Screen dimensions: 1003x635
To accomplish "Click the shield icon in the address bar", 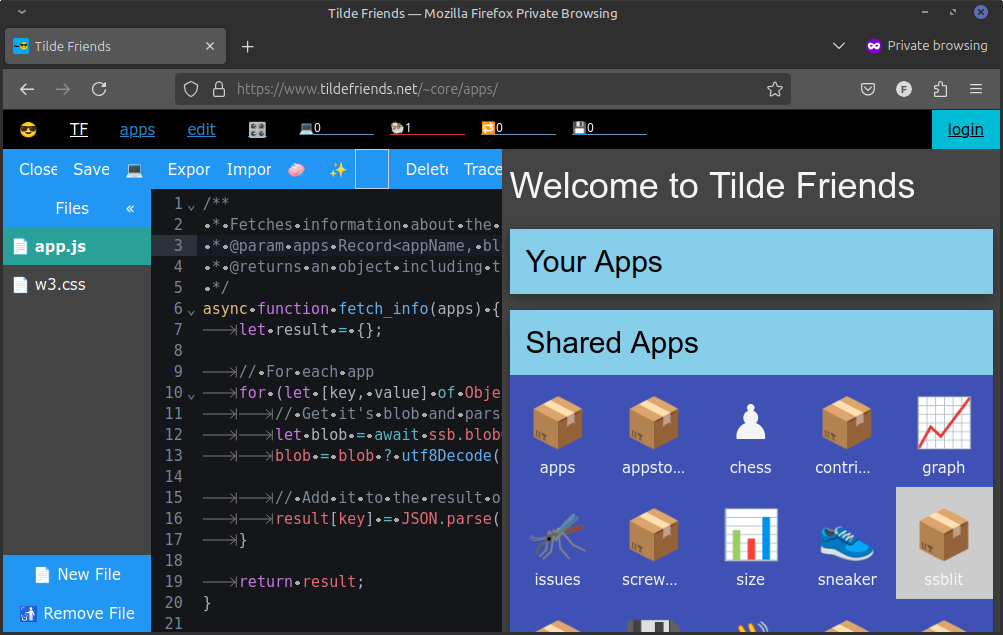I will click(x=190, y=89).
